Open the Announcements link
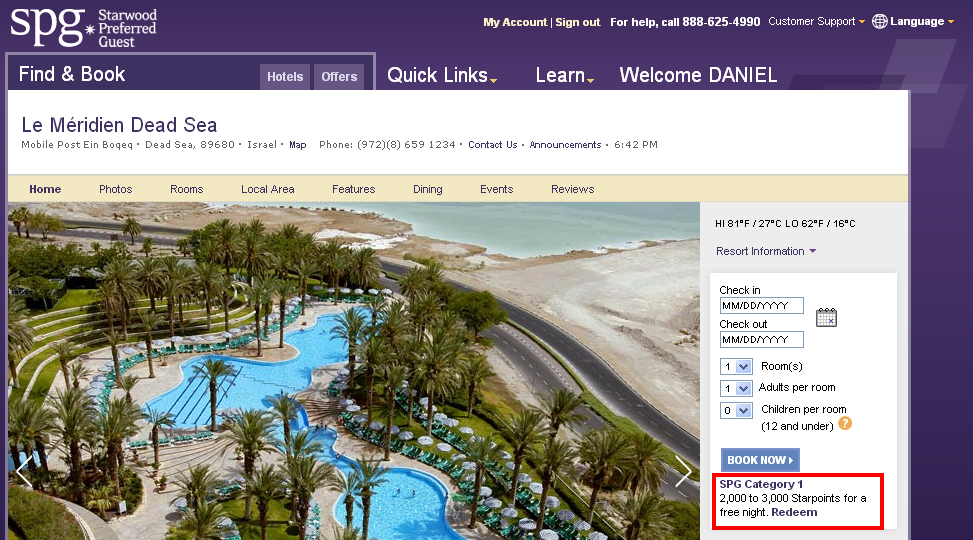Screen dimensions: 973x540 [x=565, y=145]
